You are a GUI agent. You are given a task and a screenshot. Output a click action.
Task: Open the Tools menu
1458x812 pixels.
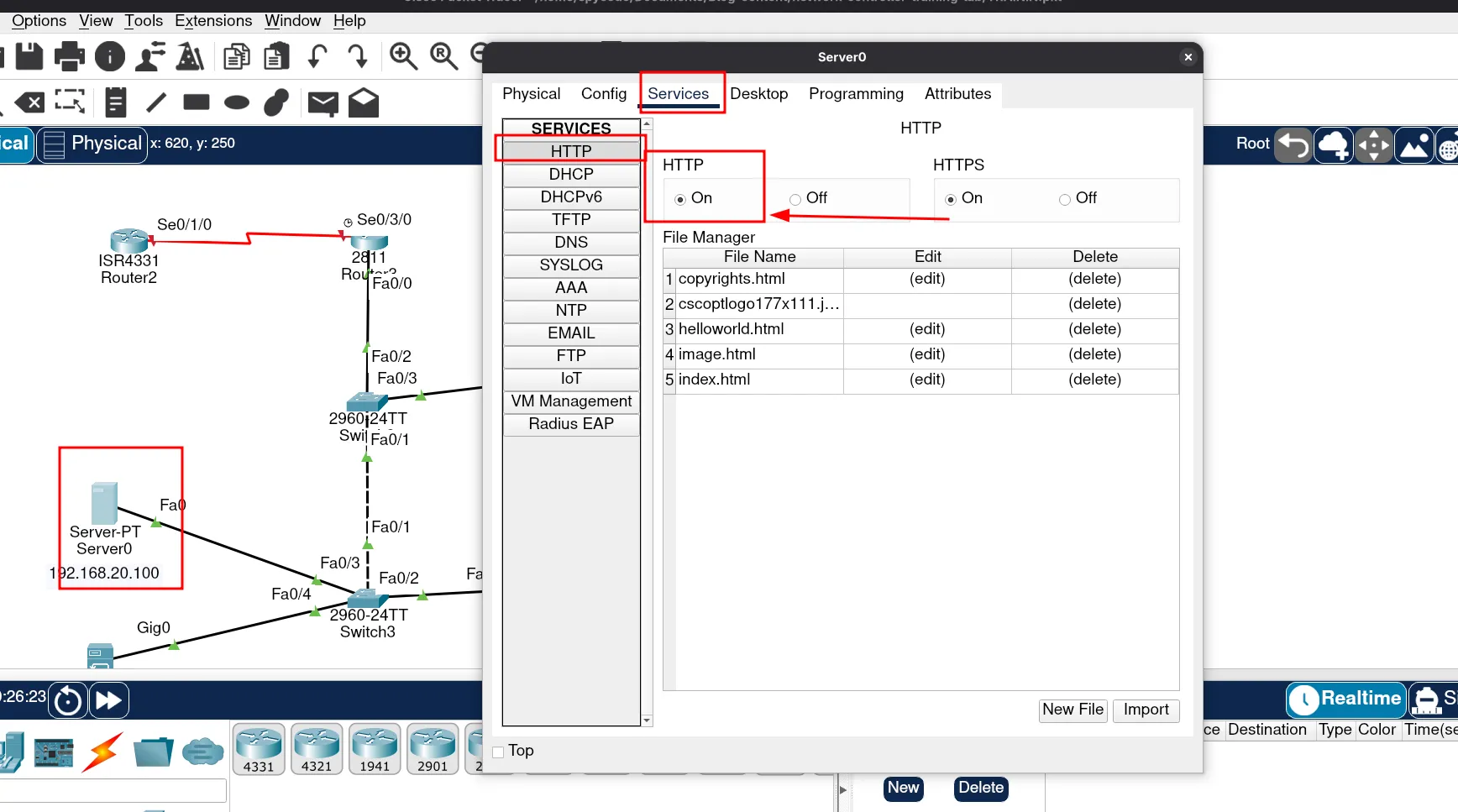[x=144, y=21]
